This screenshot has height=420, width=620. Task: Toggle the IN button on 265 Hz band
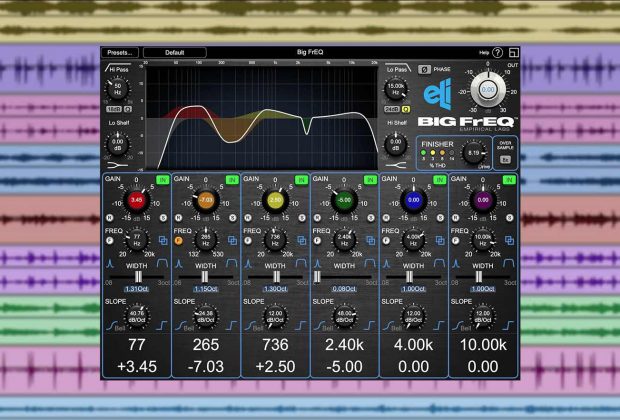point(232,180)
